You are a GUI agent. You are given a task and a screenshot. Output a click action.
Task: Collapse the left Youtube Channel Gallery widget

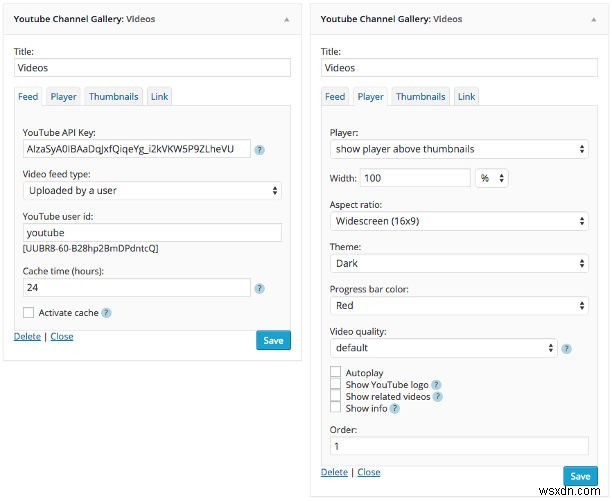tap(286, 20)
